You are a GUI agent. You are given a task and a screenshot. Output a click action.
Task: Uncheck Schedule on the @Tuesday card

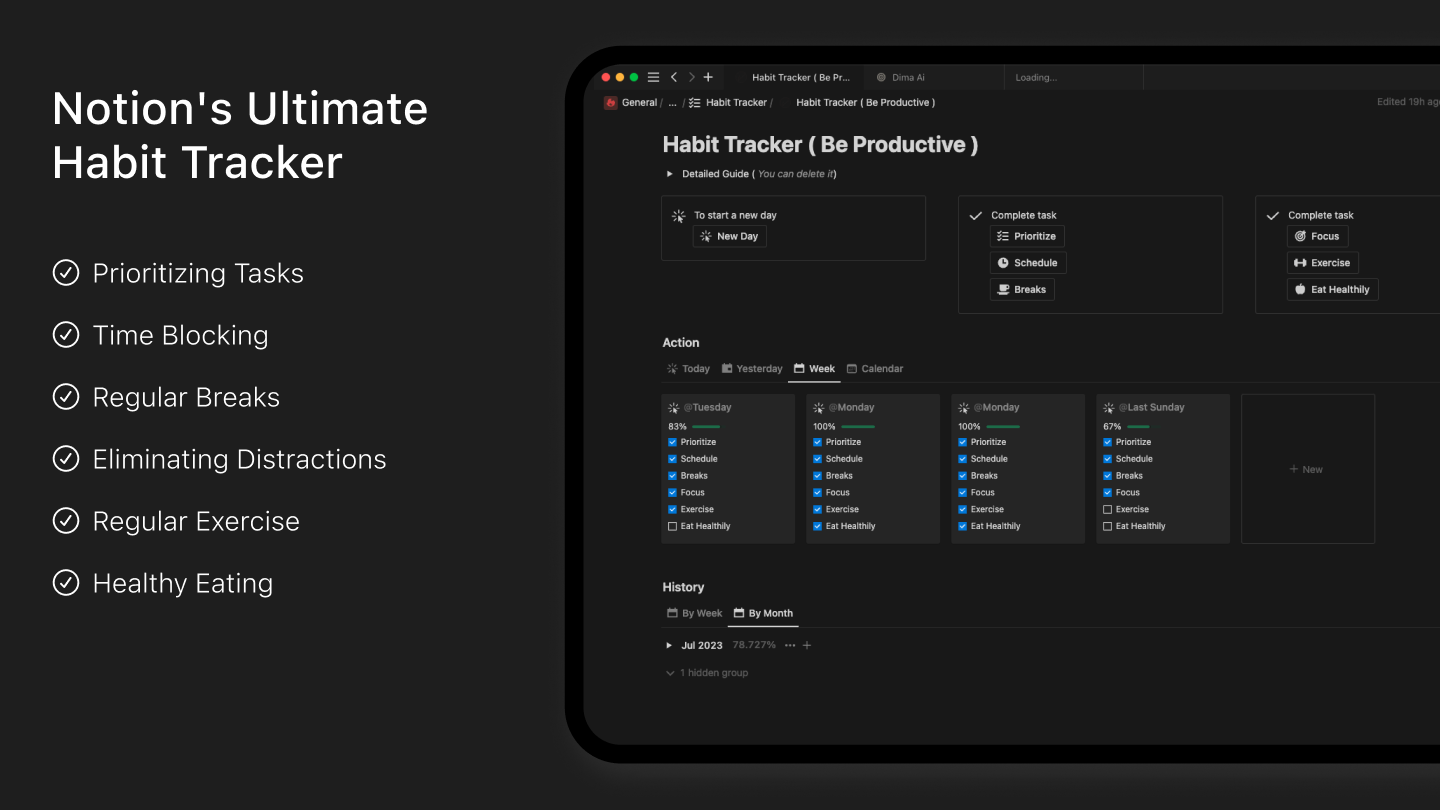point(673,459)
